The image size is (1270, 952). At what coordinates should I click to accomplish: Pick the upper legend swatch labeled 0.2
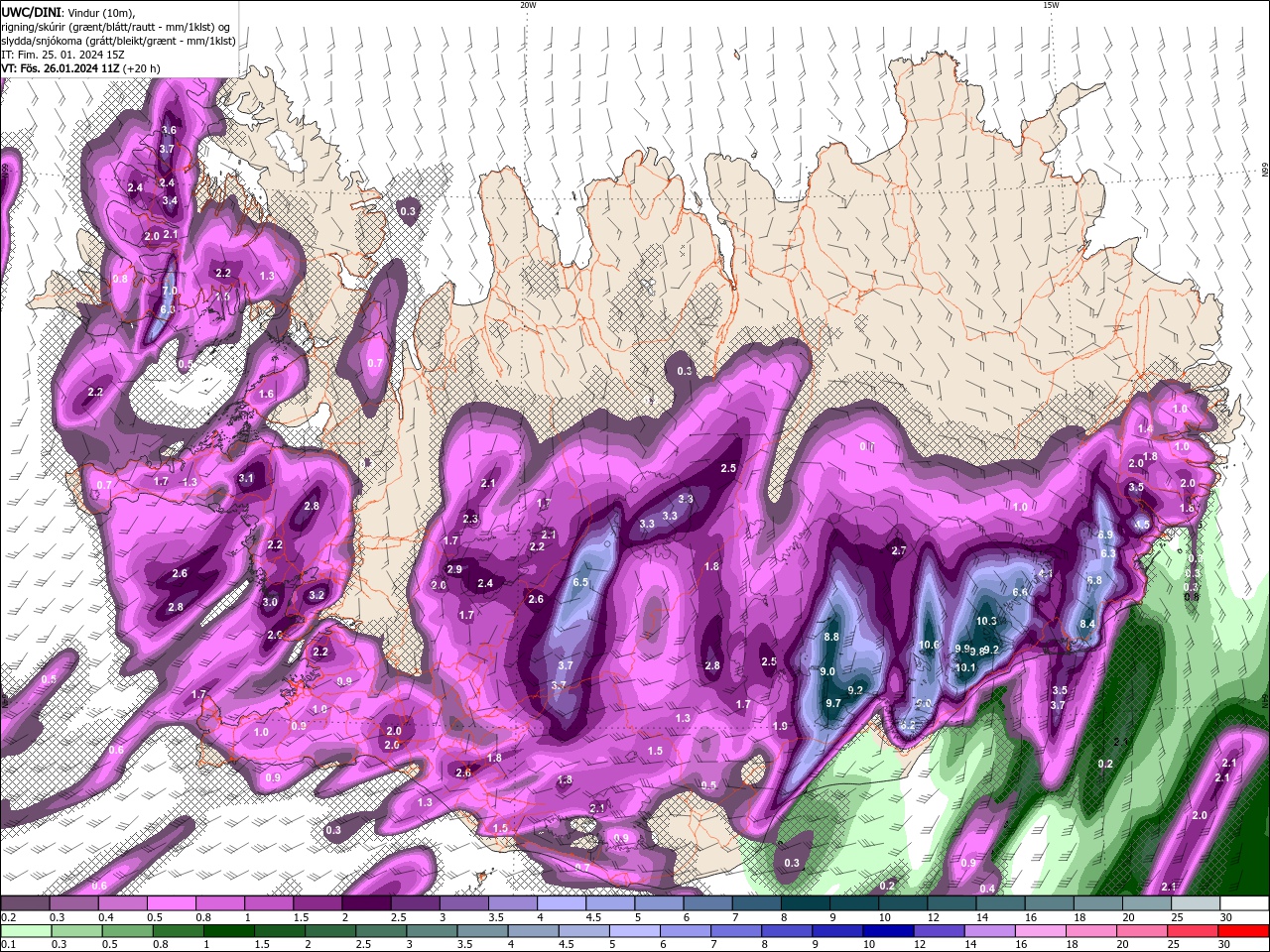[25, 903]
